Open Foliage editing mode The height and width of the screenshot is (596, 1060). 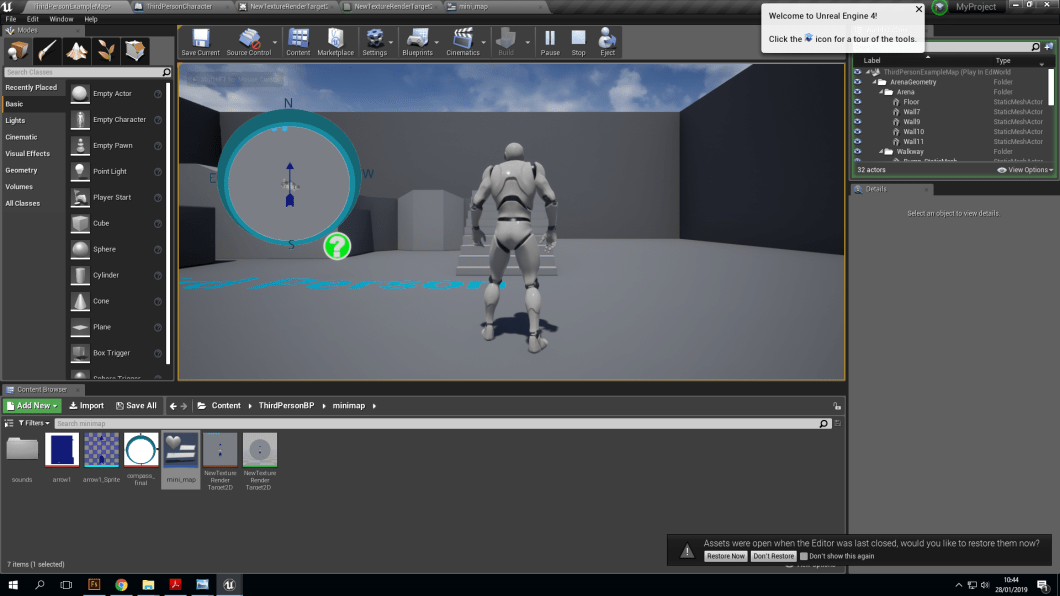107,50
